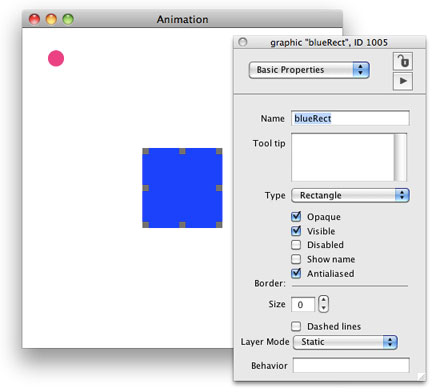
Task: Click the lock icon in the inspector
Action: pos(403,61)
